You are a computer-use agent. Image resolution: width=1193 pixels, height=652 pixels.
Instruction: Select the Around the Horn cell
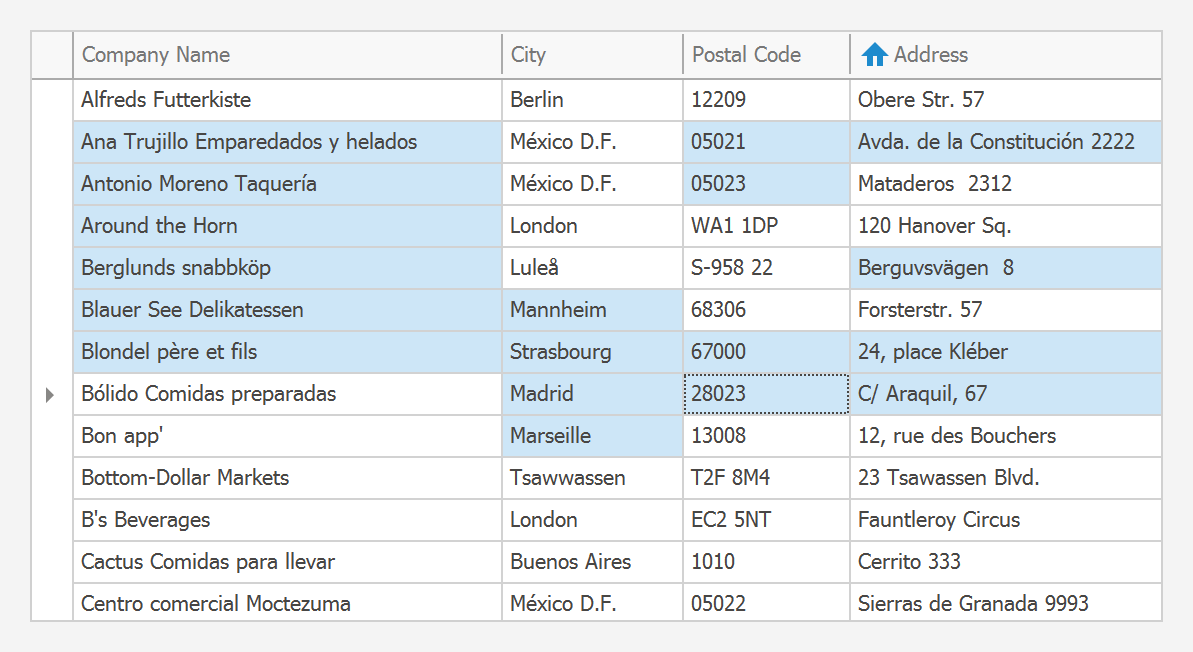[x=159, y=226]
